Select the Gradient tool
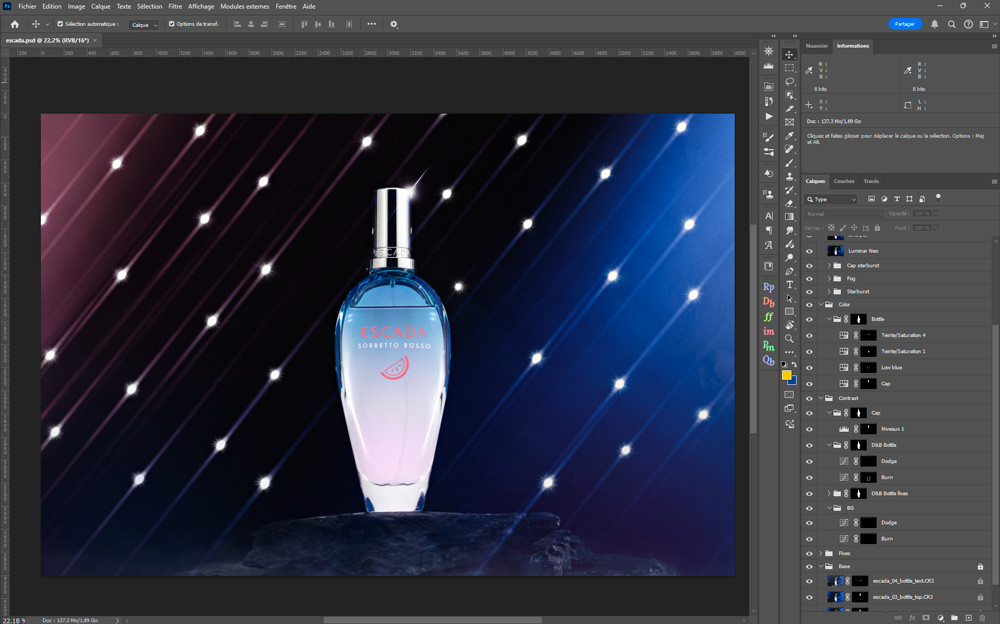The image size is (1000, 624). (x=790, y=217)
